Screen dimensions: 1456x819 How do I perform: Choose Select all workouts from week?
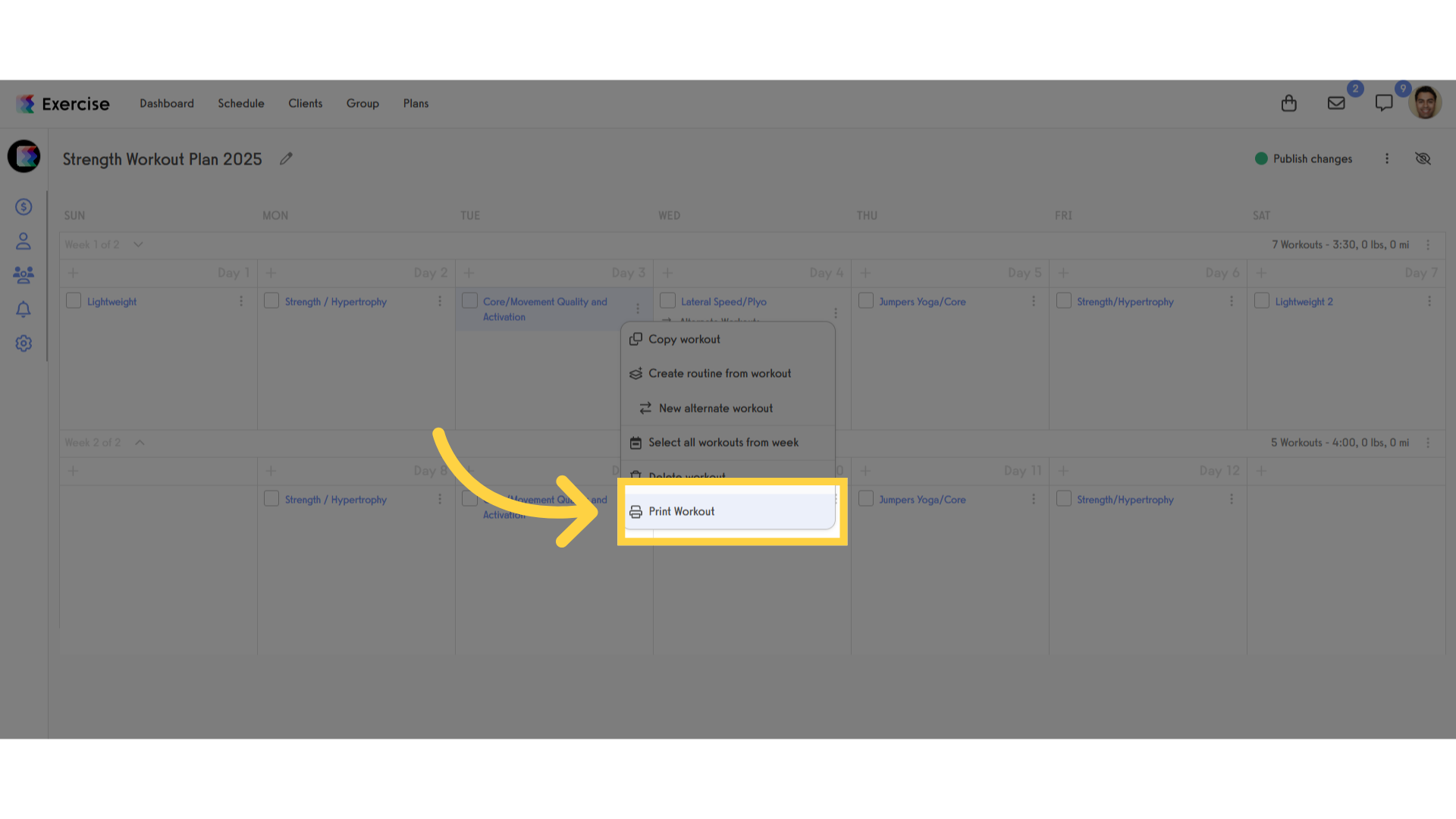pos(728,443)
